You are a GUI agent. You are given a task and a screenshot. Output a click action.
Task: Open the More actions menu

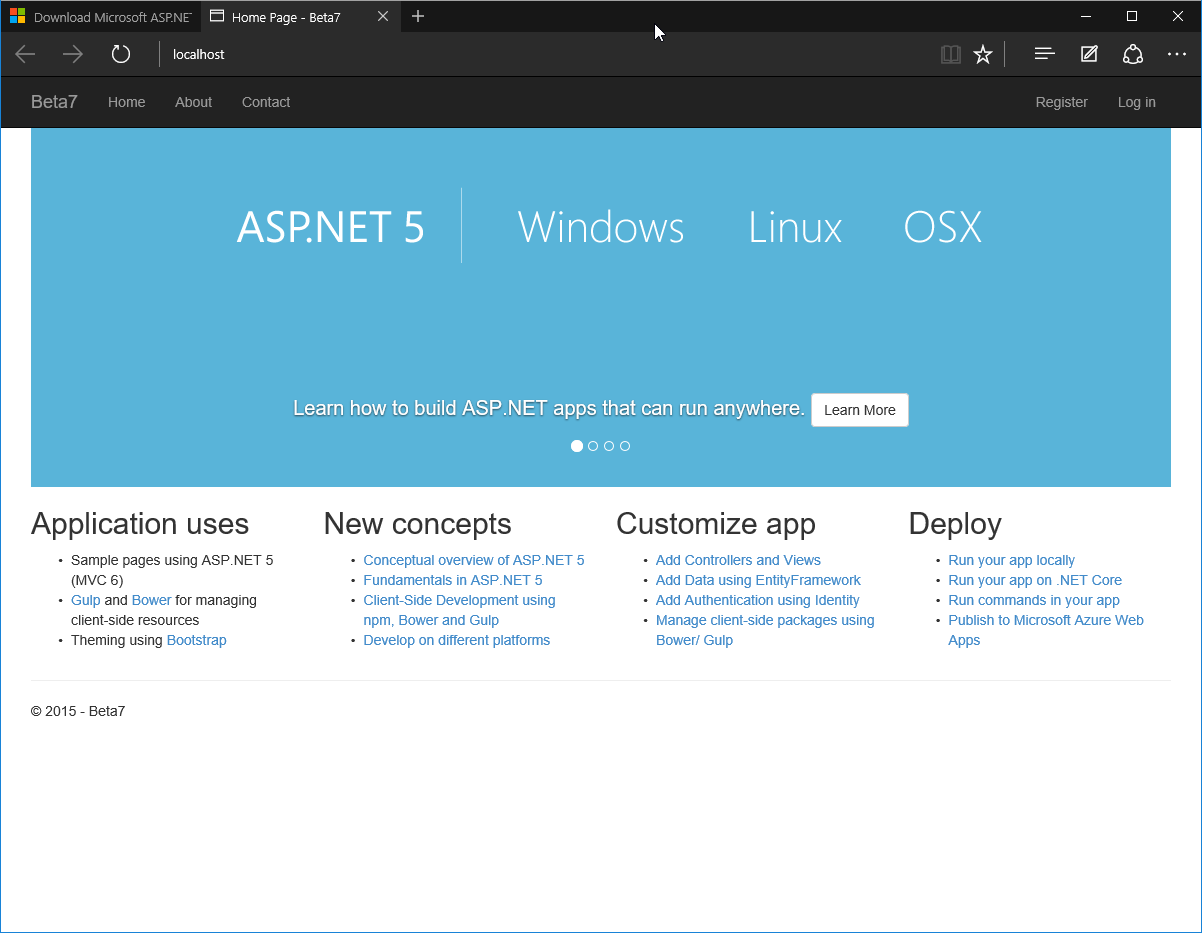[x=1176, y=54]
